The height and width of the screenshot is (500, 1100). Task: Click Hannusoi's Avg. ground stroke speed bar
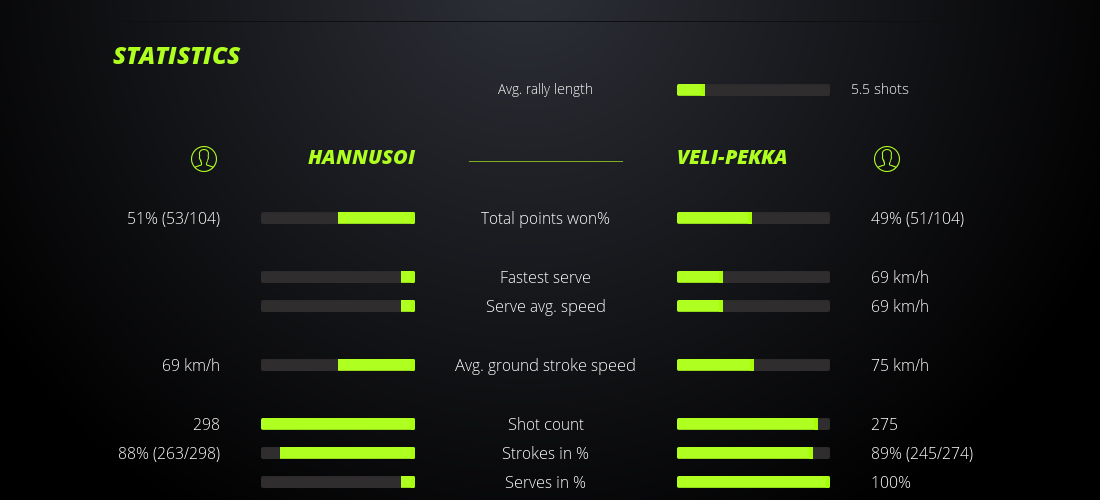(338, 365)
